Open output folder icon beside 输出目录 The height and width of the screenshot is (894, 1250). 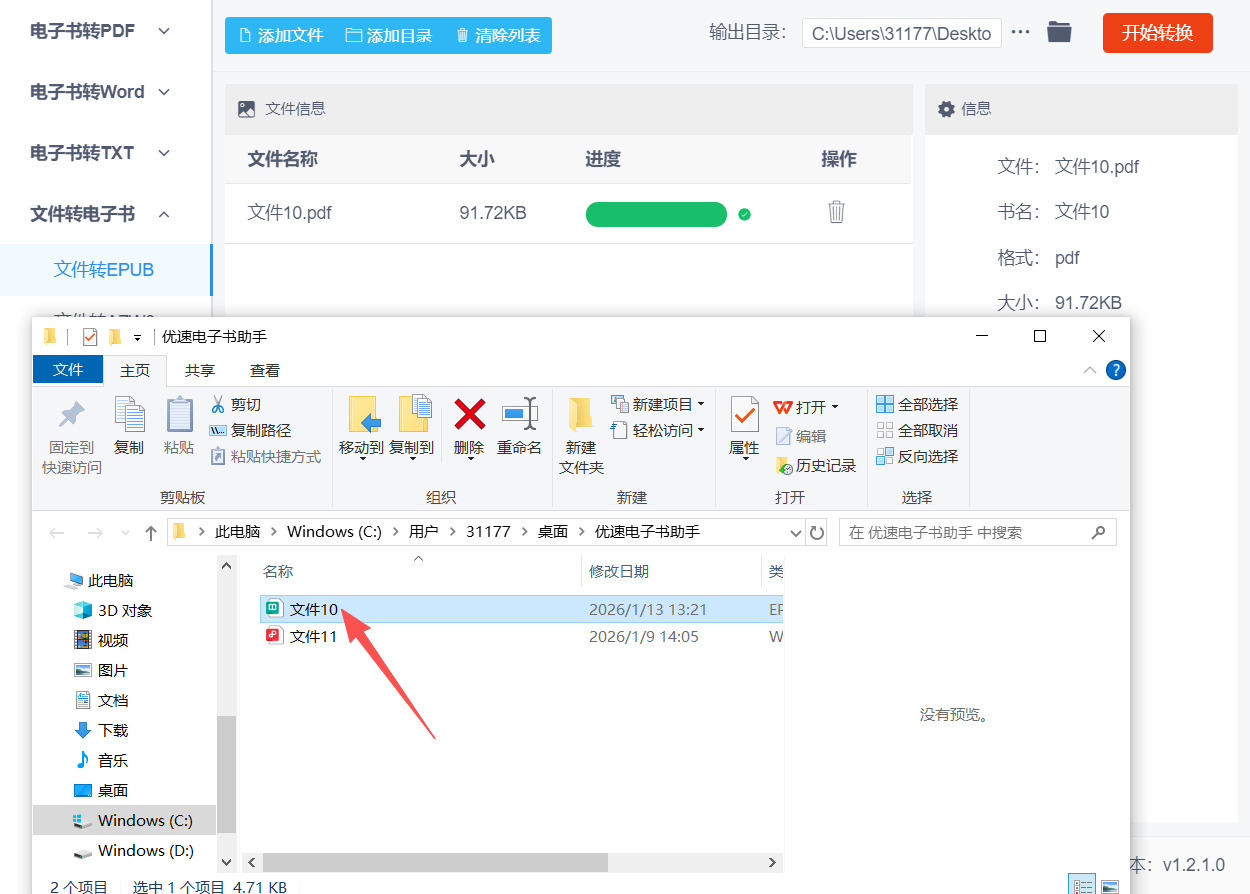1059,32
